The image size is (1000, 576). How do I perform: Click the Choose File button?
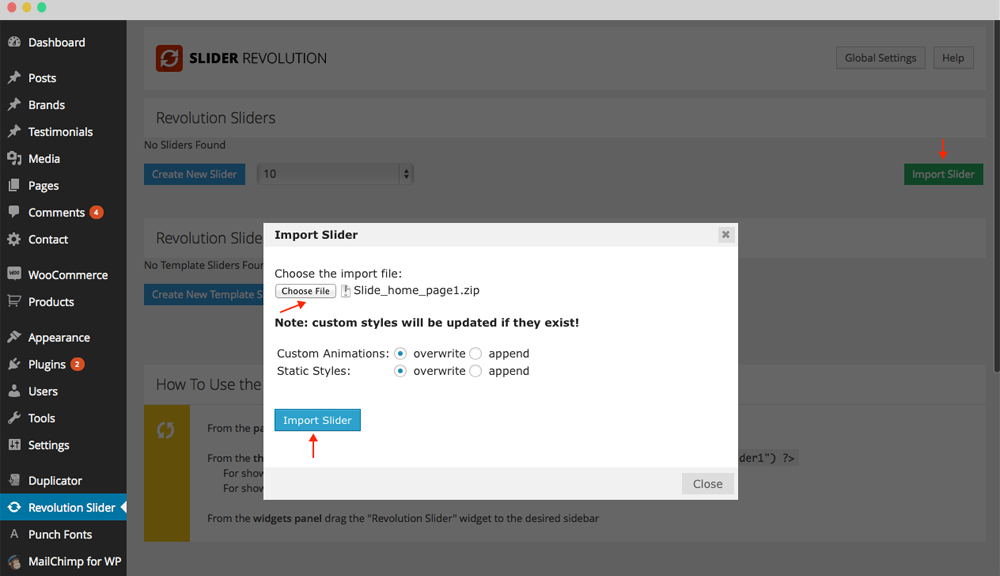(x=305, y=291)
